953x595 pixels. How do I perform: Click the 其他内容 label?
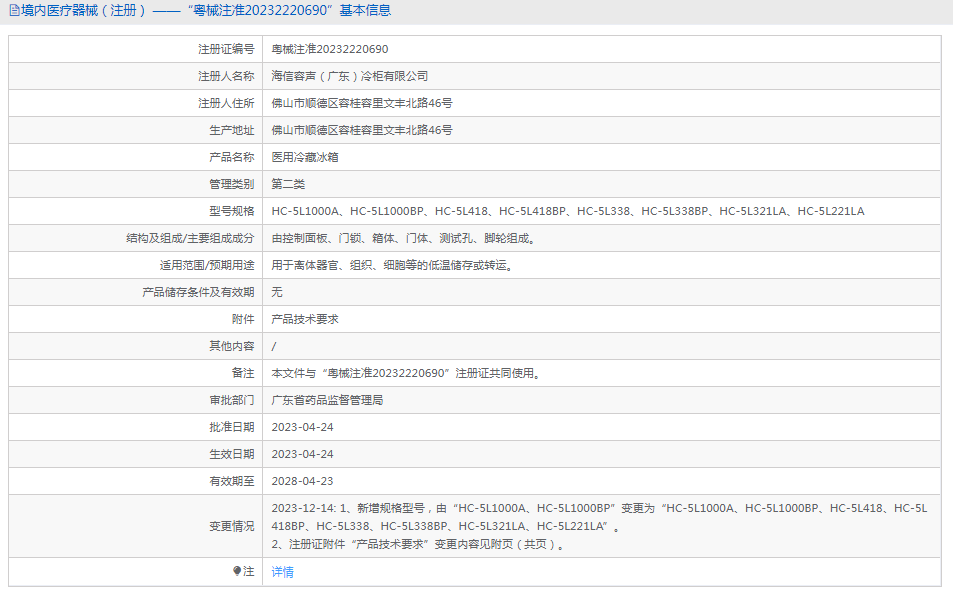click(x=232, y=346)
